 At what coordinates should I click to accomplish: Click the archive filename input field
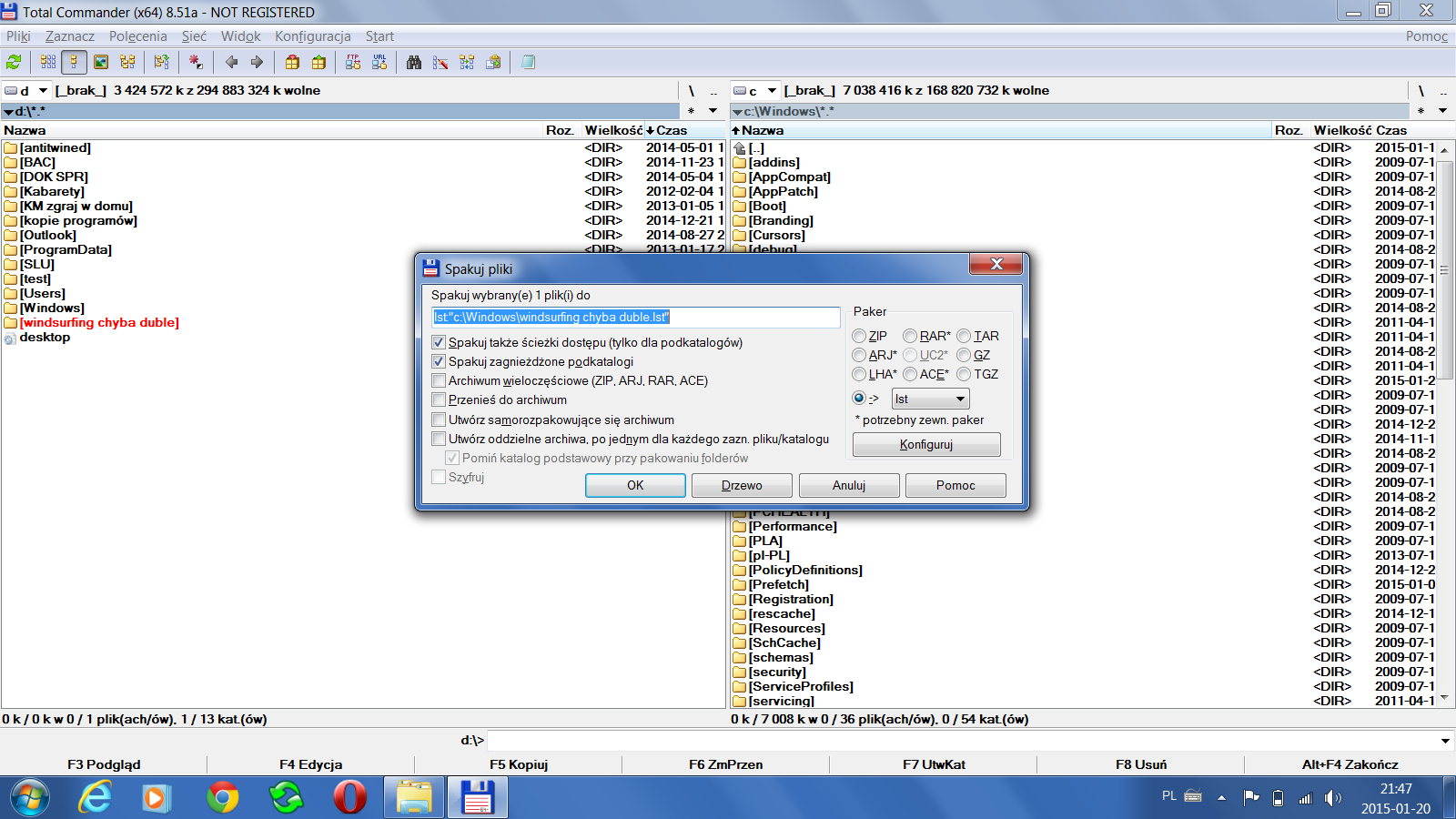(x=635, y=317)
